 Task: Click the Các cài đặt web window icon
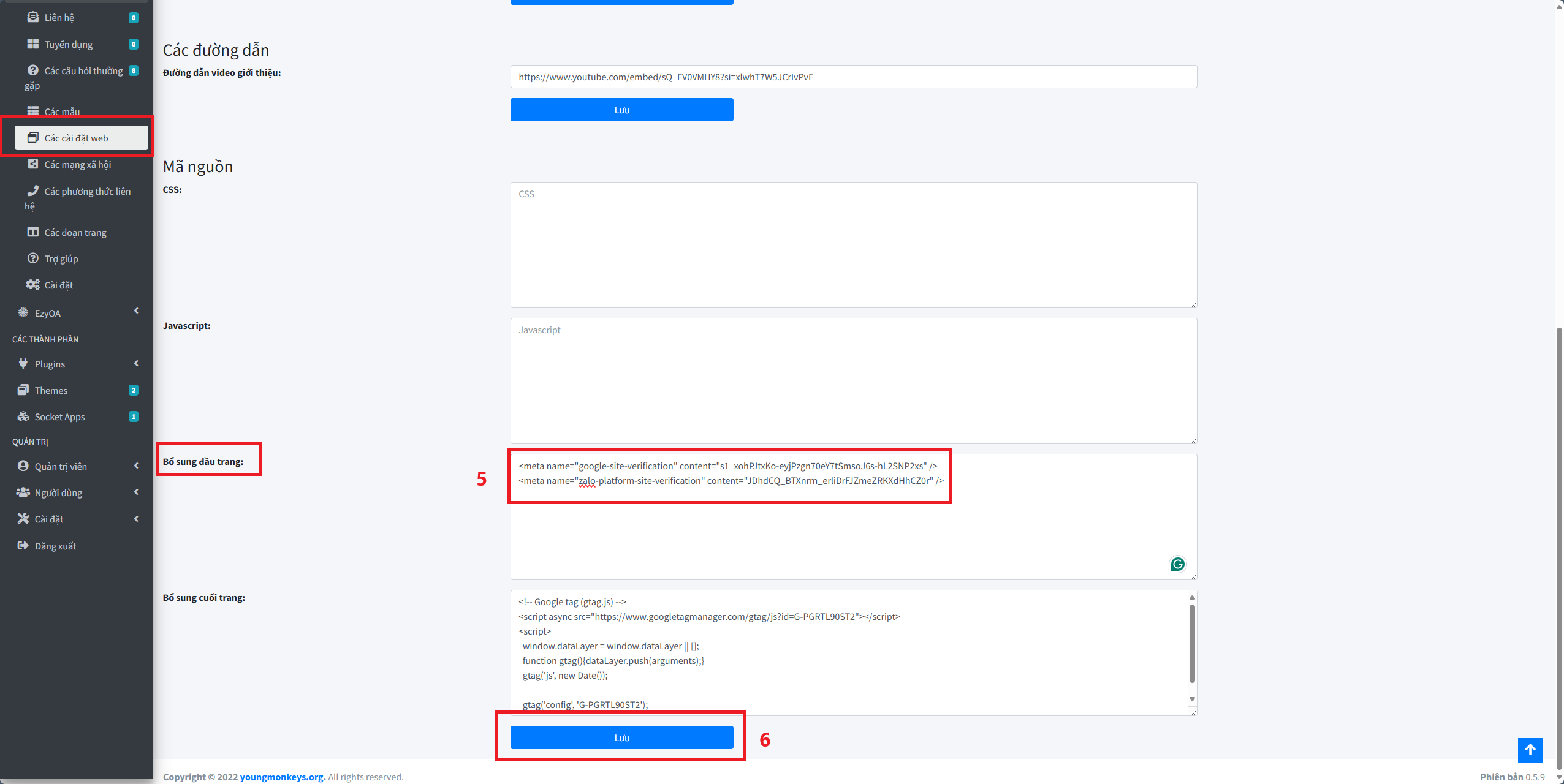pyautogui.click(x=33, y=138)
